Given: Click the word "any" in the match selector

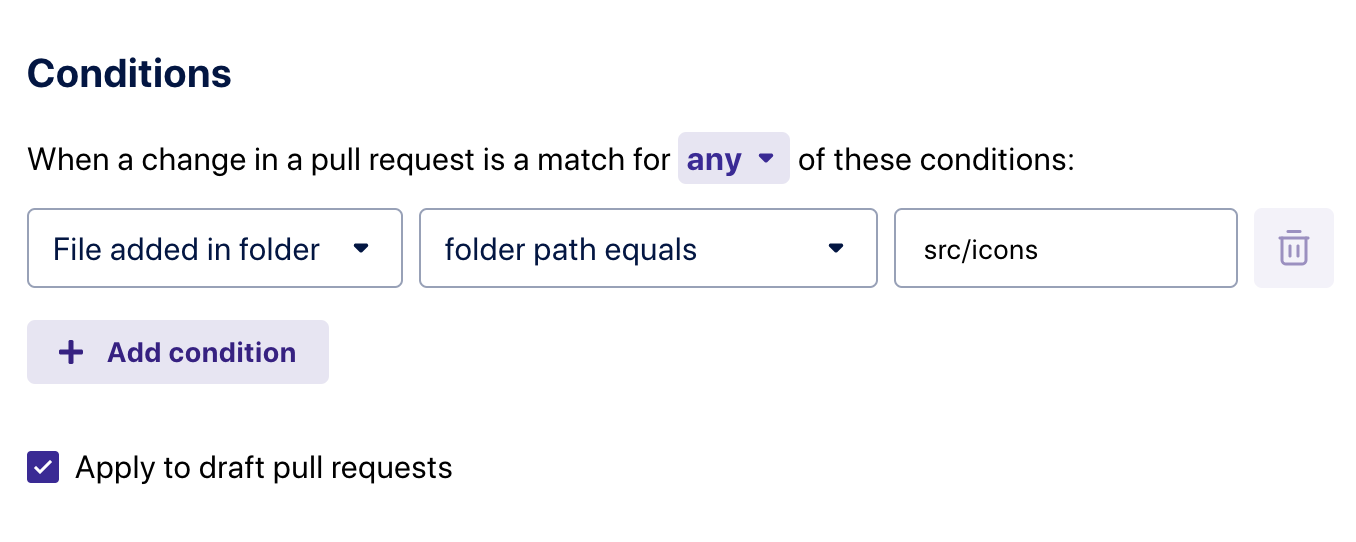Looking at the screenshot, I should pyautogui.click(x=714, y=159).
